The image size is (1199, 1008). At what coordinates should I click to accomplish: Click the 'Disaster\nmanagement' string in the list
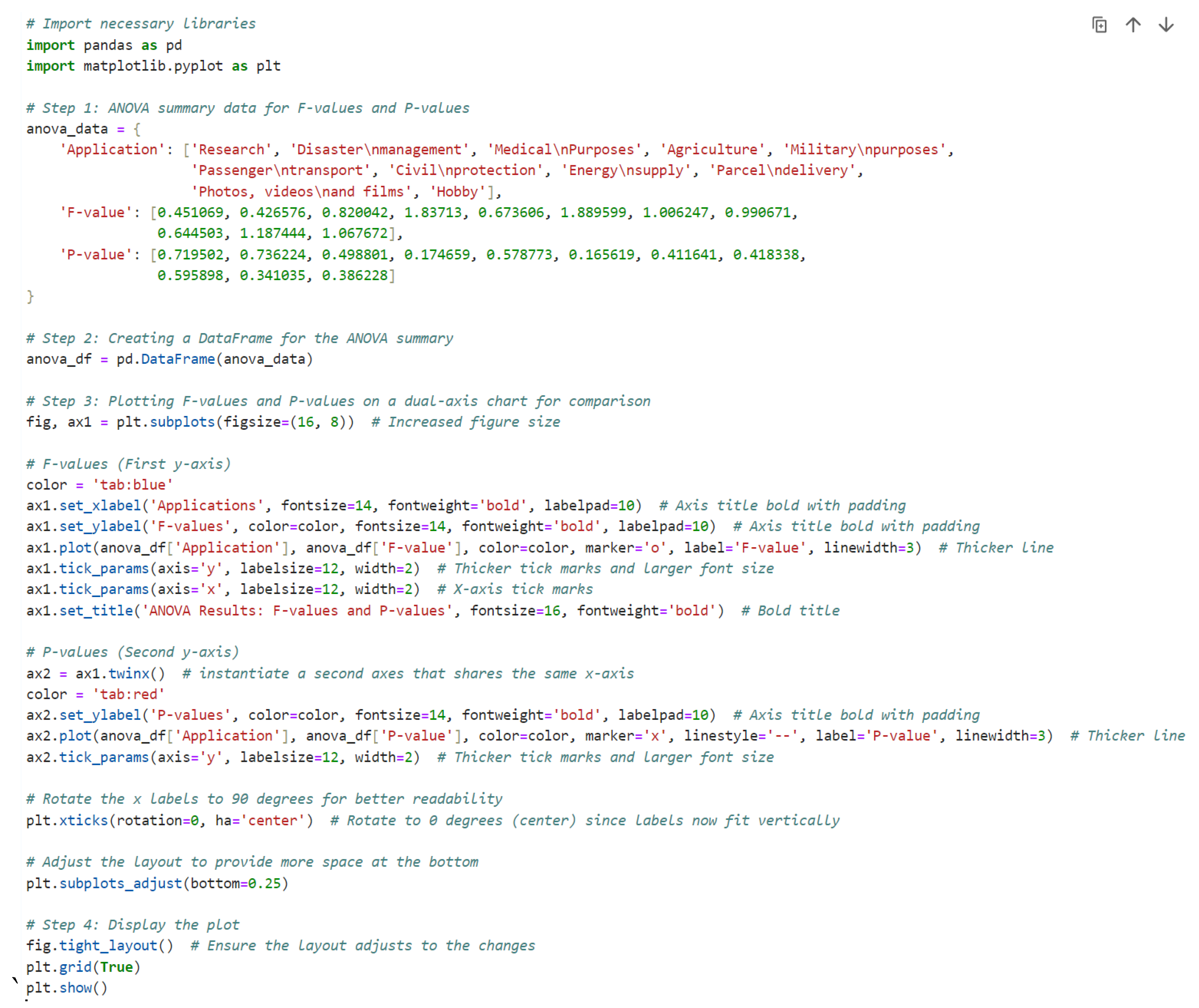379,150
